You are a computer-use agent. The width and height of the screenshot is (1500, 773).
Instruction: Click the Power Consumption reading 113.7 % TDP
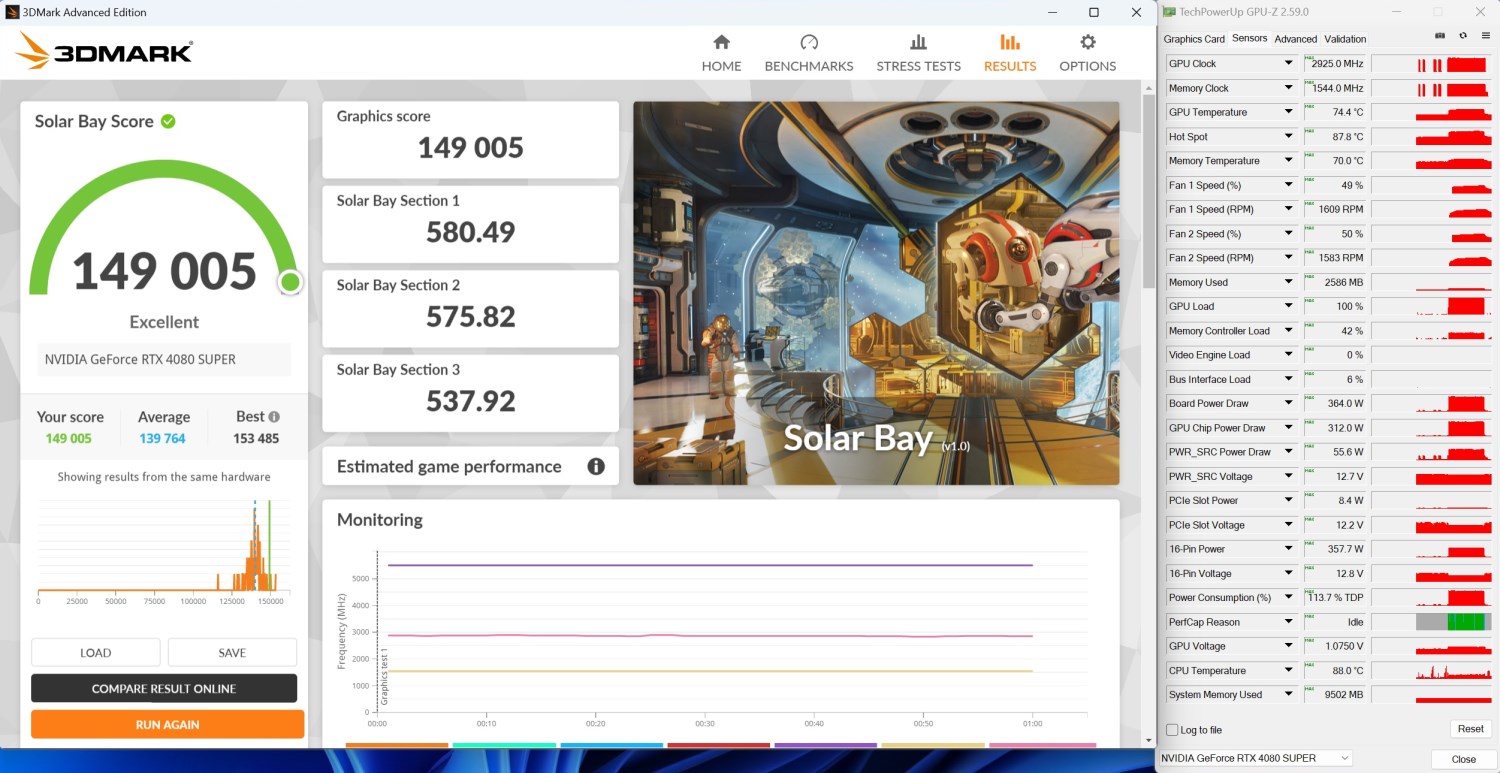1336,598
